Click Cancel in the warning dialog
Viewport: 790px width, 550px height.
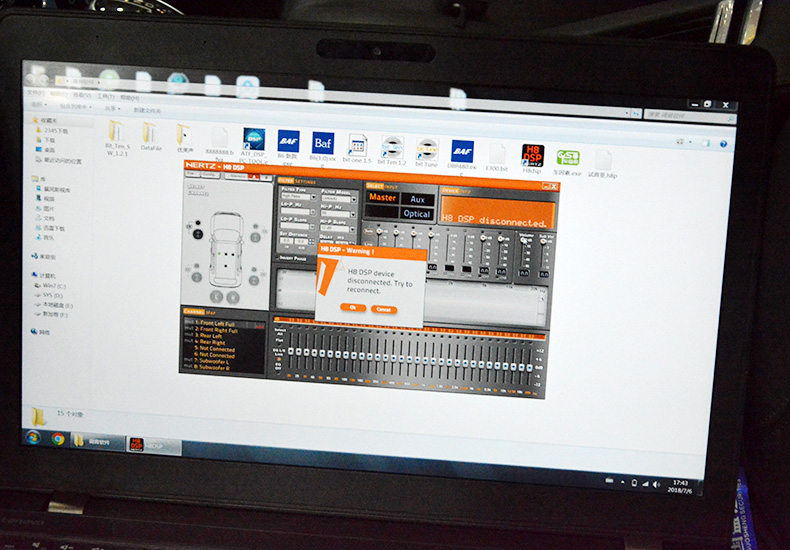pos(383,309)
